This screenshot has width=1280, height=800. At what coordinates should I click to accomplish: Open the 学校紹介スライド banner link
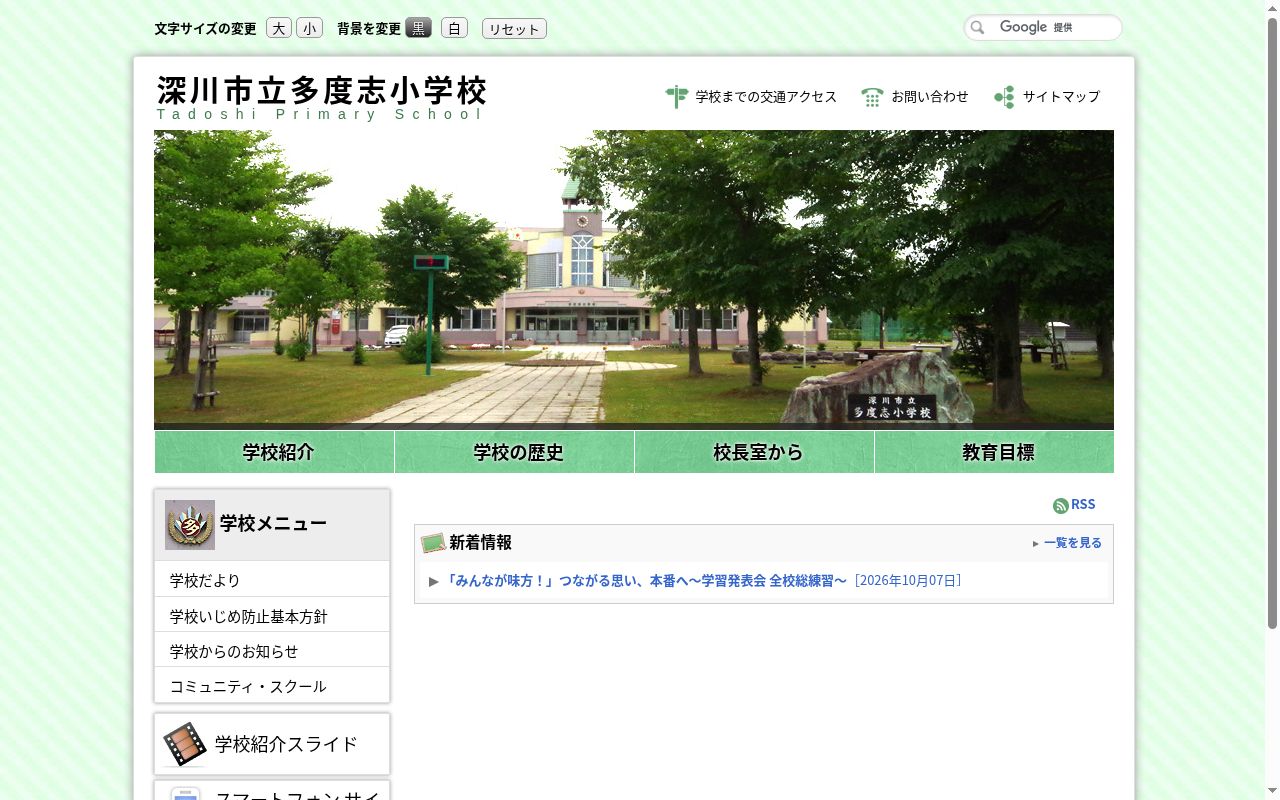coord(272,744)
